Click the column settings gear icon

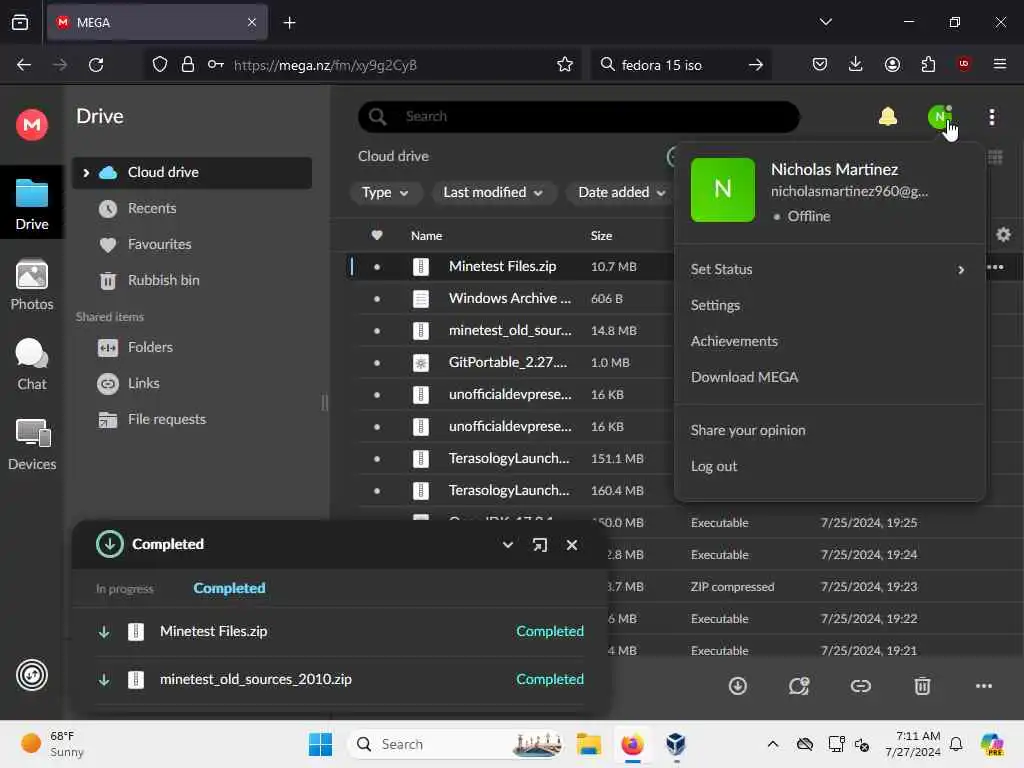click(x=1003, y=234)
